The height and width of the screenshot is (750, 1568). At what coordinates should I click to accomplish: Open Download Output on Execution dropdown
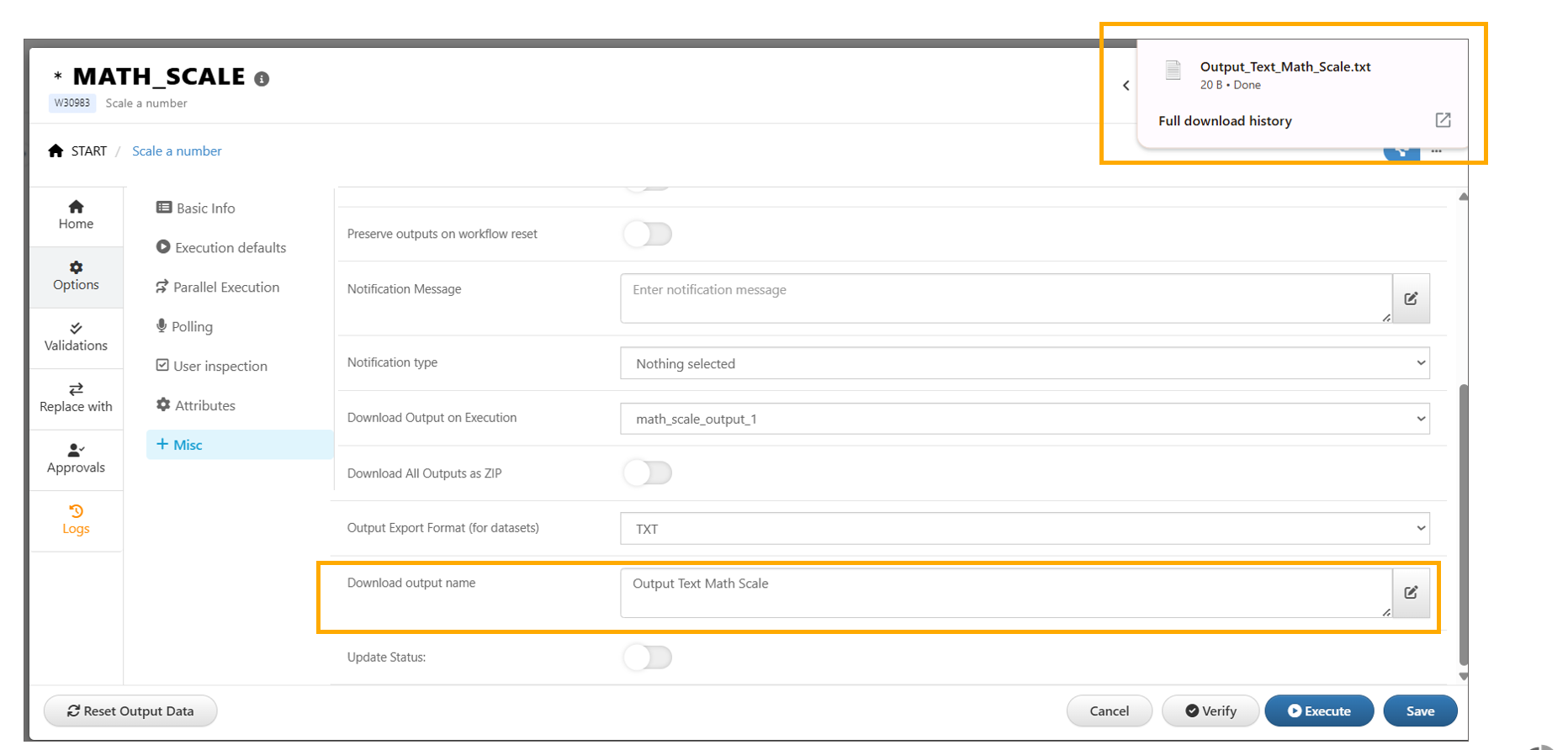[x=1024, y=419]
